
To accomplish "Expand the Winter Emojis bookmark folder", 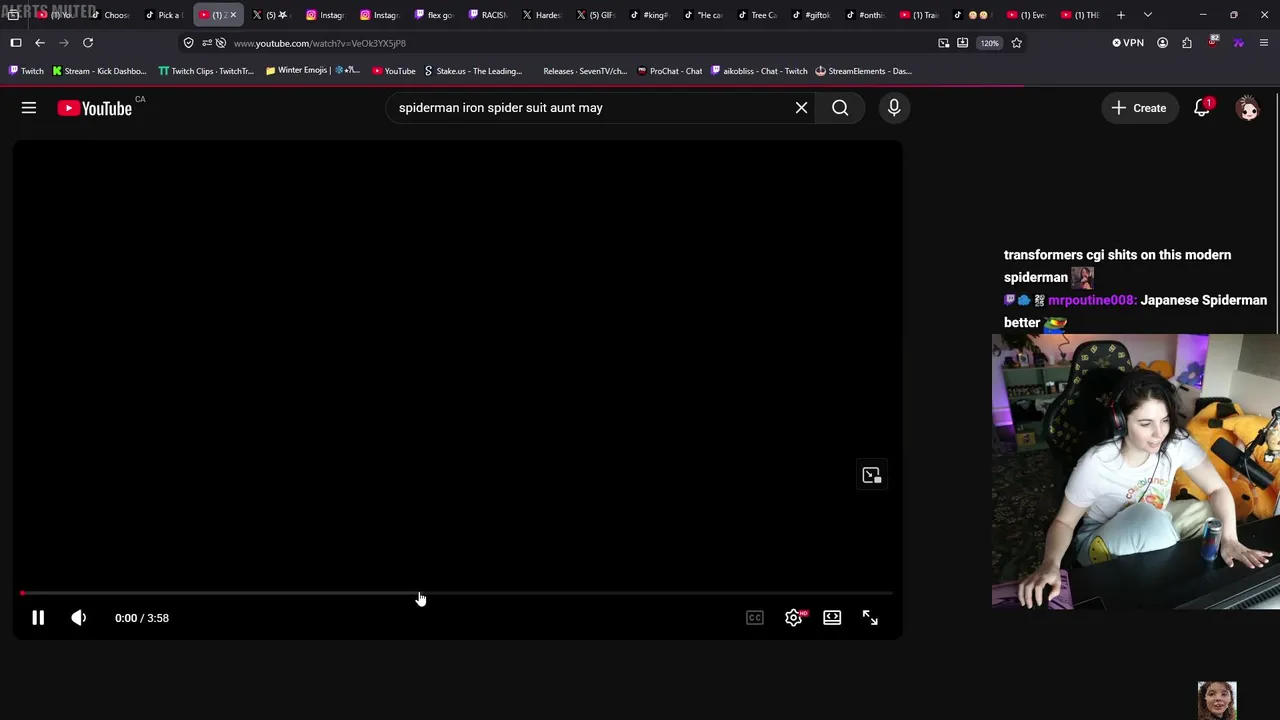I will point(312,71).
